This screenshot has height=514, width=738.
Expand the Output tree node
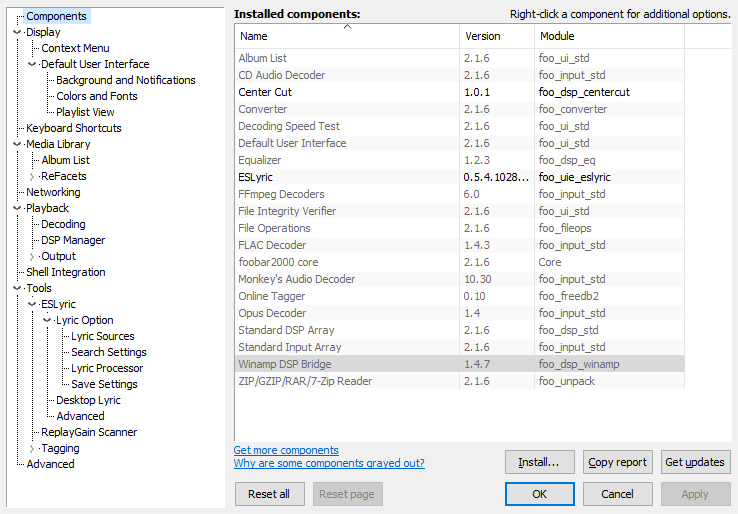point(32,256)
